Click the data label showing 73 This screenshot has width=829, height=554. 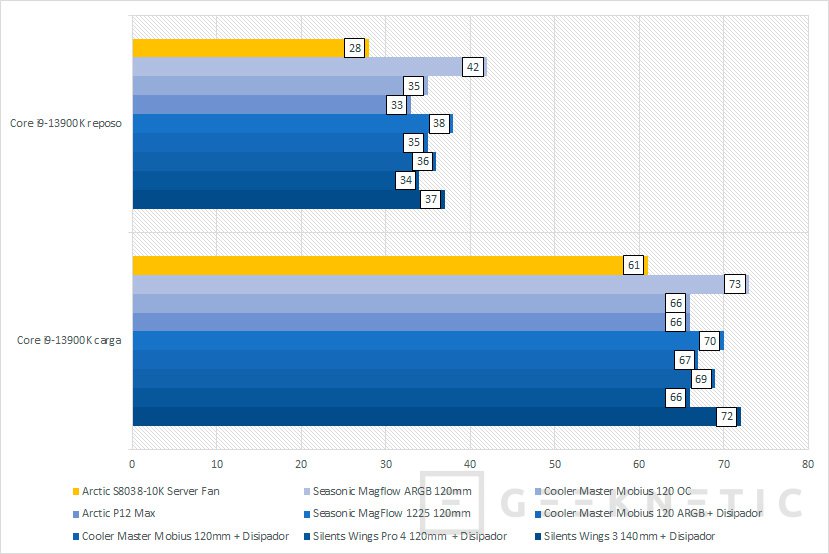(734, 284)
